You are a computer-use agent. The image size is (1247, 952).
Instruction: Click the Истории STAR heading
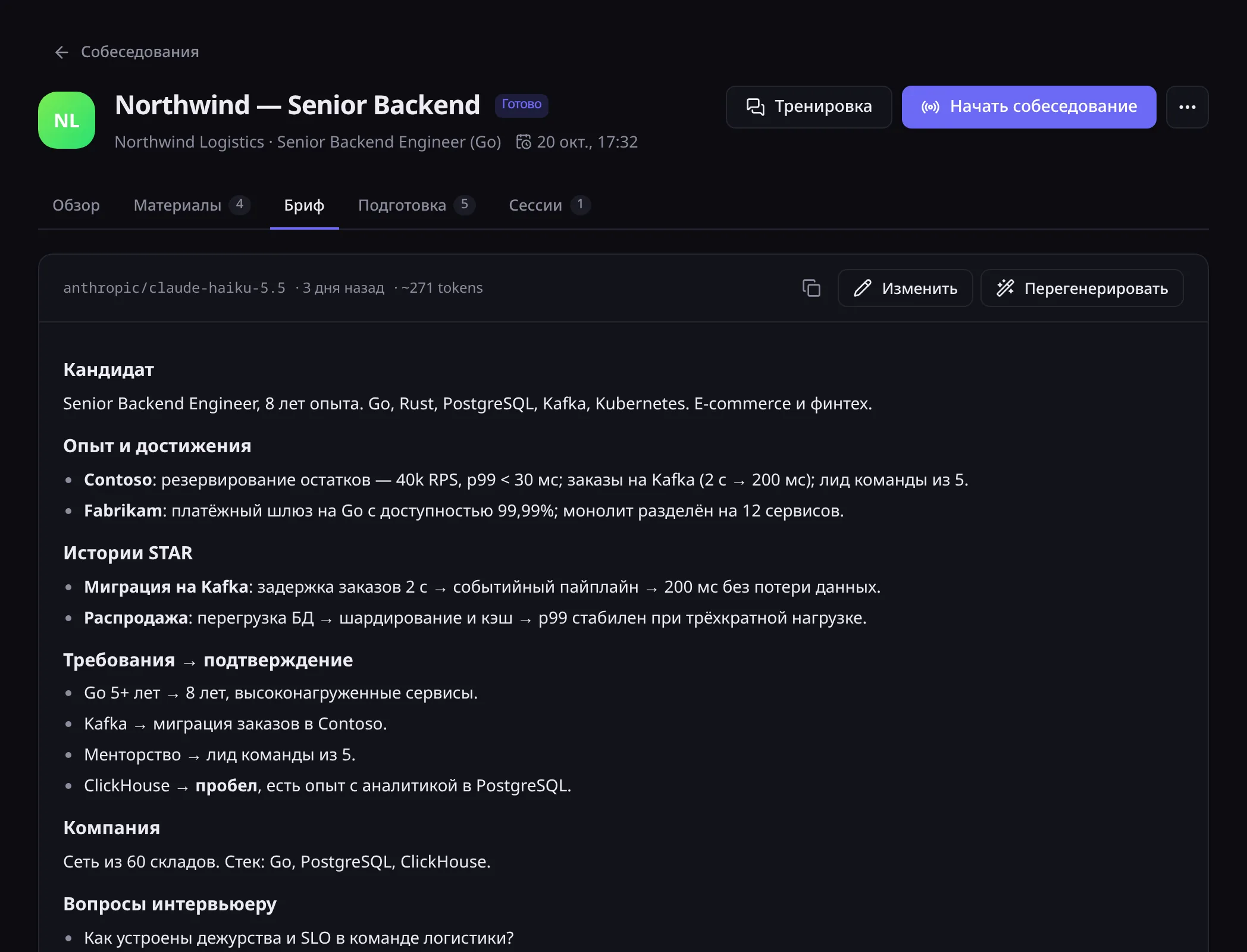tap(128, 553)
